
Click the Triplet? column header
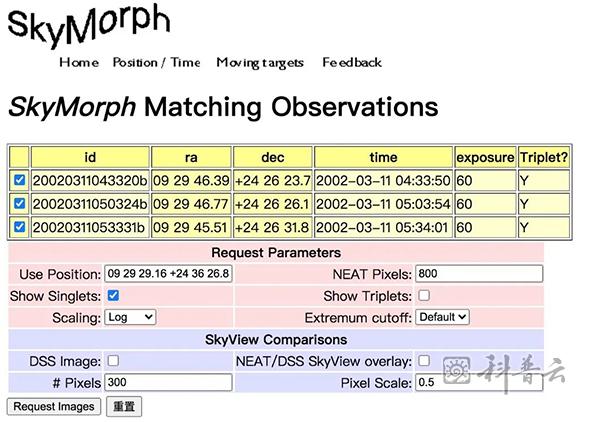pos(544,157)
